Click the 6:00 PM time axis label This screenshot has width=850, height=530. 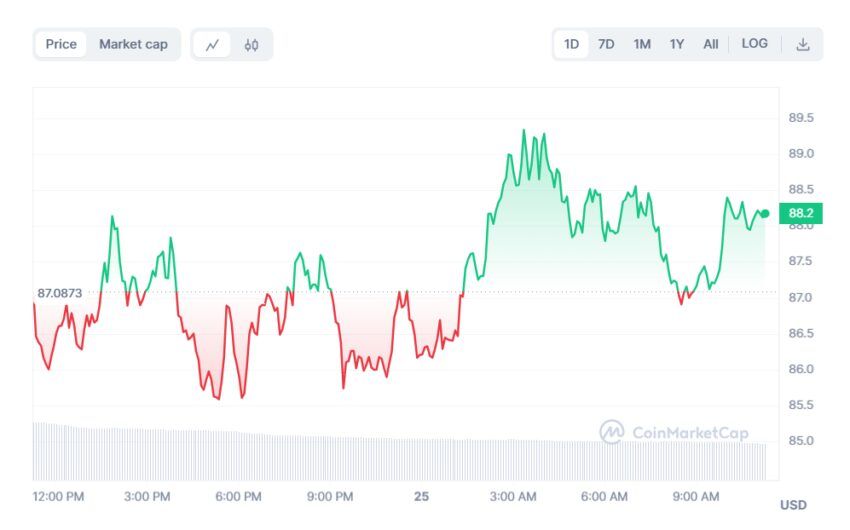(239, 496)
